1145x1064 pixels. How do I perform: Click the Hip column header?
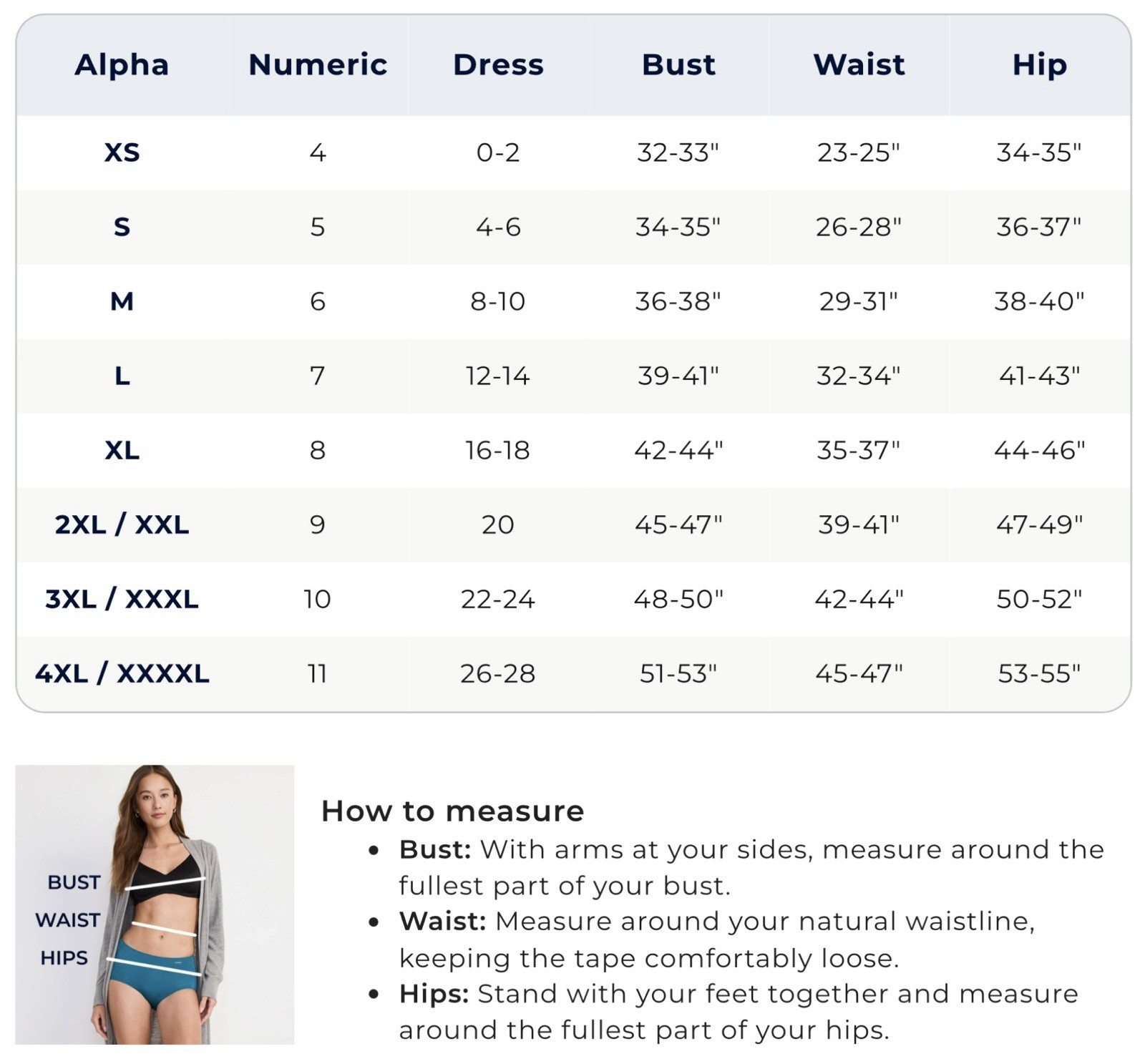(1039, 65)
